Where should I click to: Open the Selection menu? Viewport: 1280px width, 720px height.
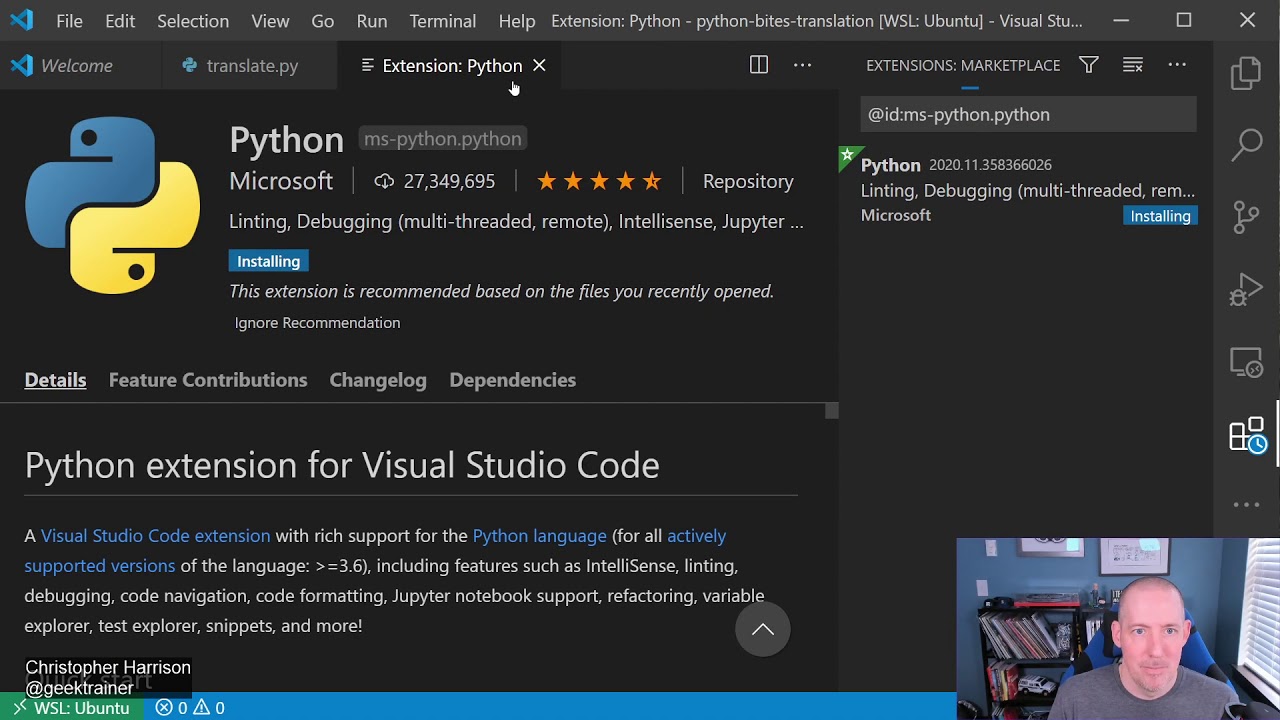(193, 21)
